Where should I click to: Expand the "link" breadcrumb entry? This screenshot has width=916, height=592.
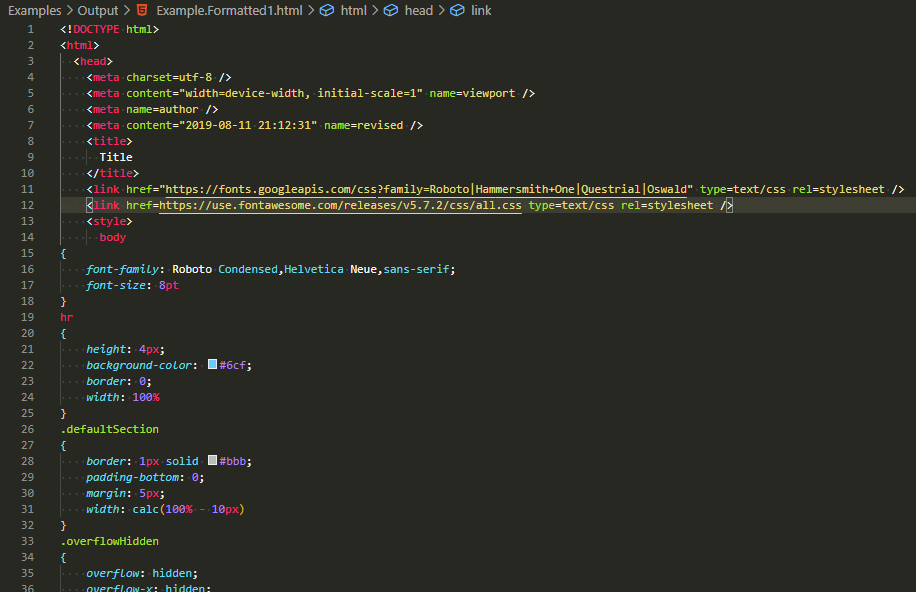[x=479, y=10]
